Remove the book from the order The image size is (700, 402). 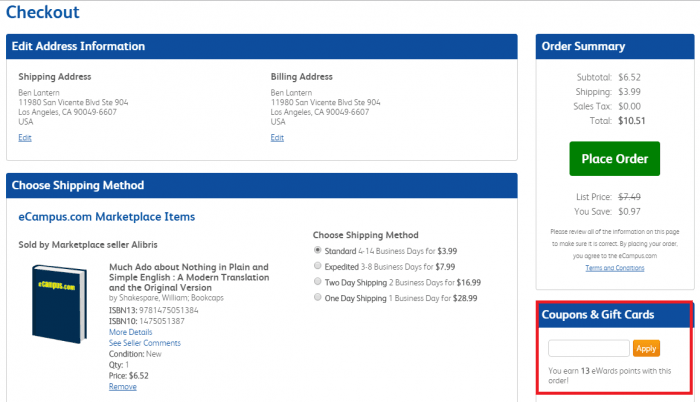tap(122, 387)
